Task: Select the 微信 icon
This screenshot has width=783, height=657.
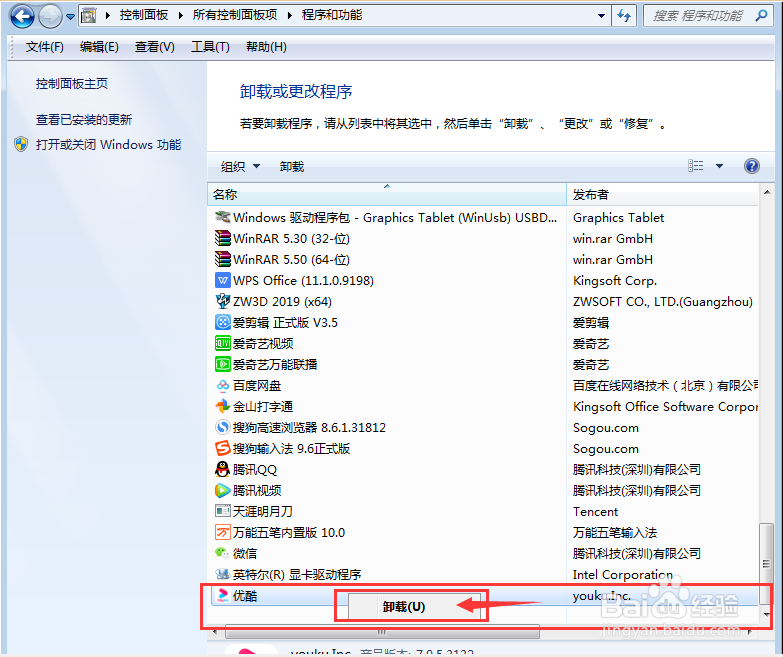Action: (x=222, y=553)
